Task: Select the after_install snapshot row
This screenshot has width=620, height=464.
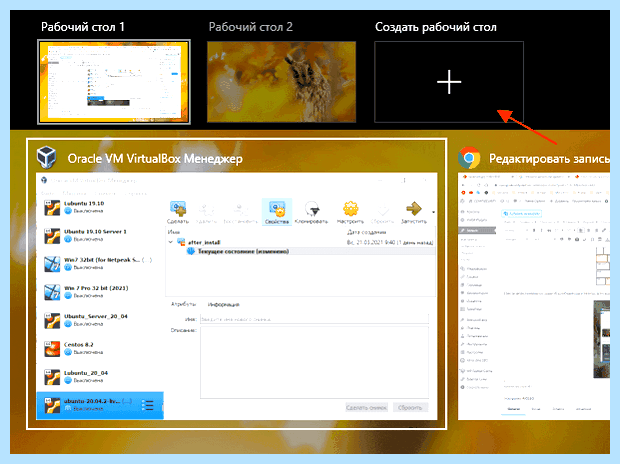Action: [x=301, y=242]
